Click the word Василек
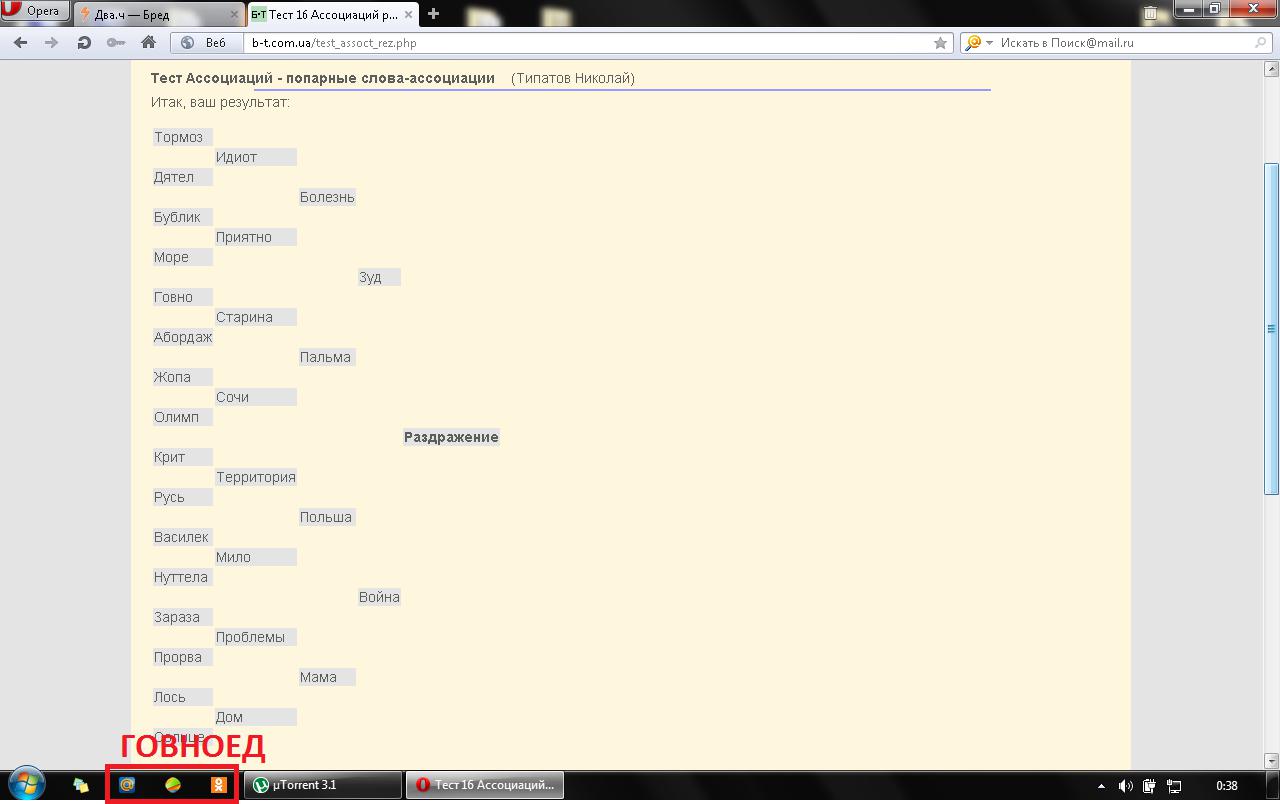The height and width of the screenshot is (804, 1280). (181, 537)
